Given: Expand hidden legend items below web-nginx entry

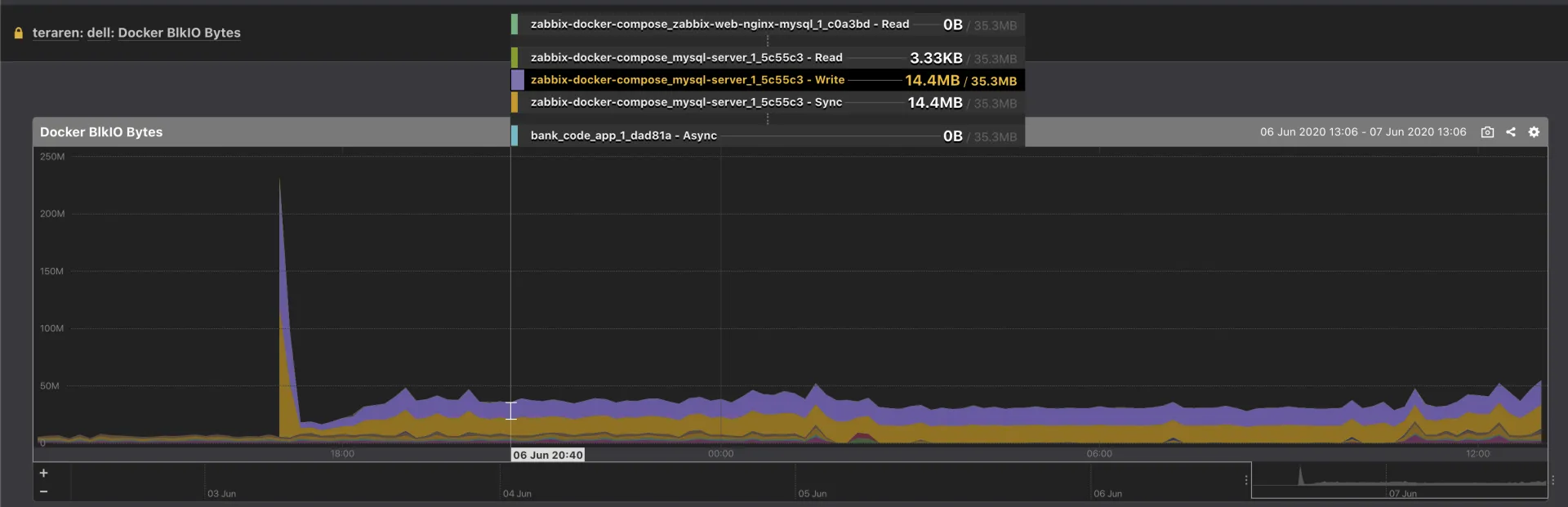Looking at the screenshot, I should (768, 41).
